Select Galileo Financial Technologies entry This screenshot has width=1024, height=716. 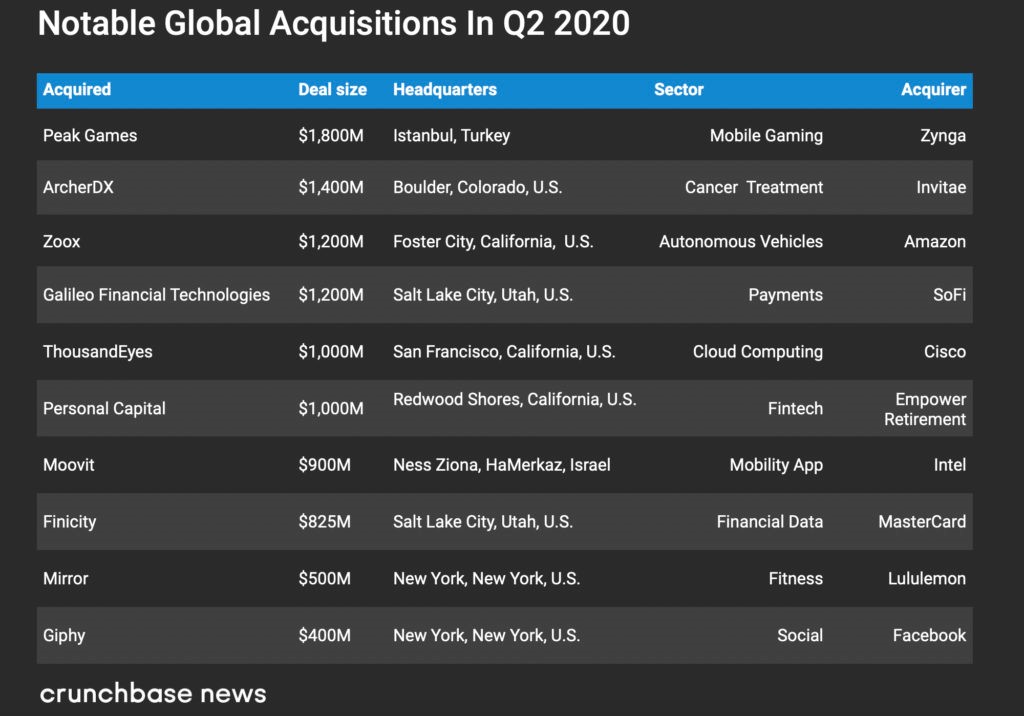click(x=156, y=295)
